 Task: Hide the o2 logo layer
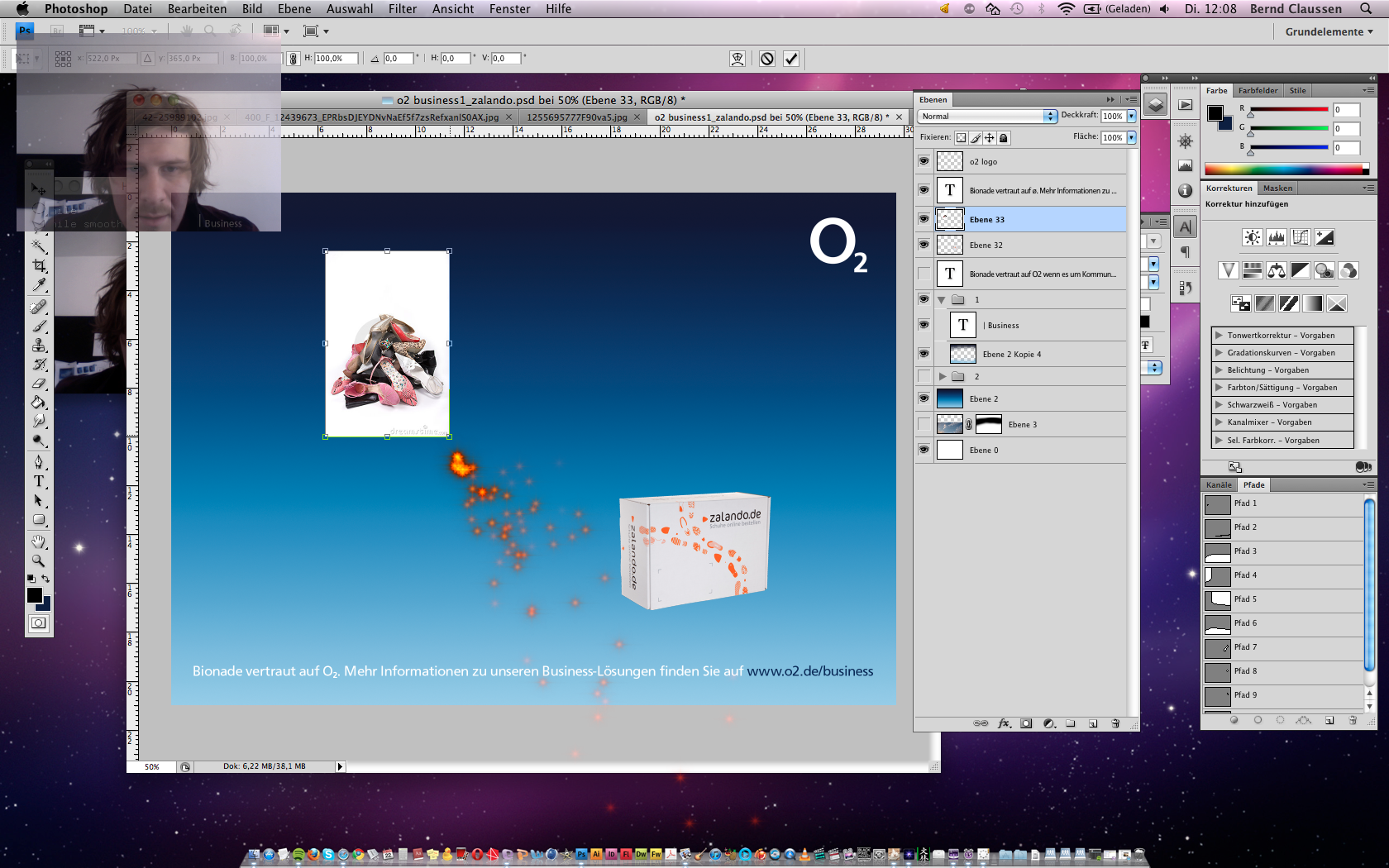click(x=924, y=161)
